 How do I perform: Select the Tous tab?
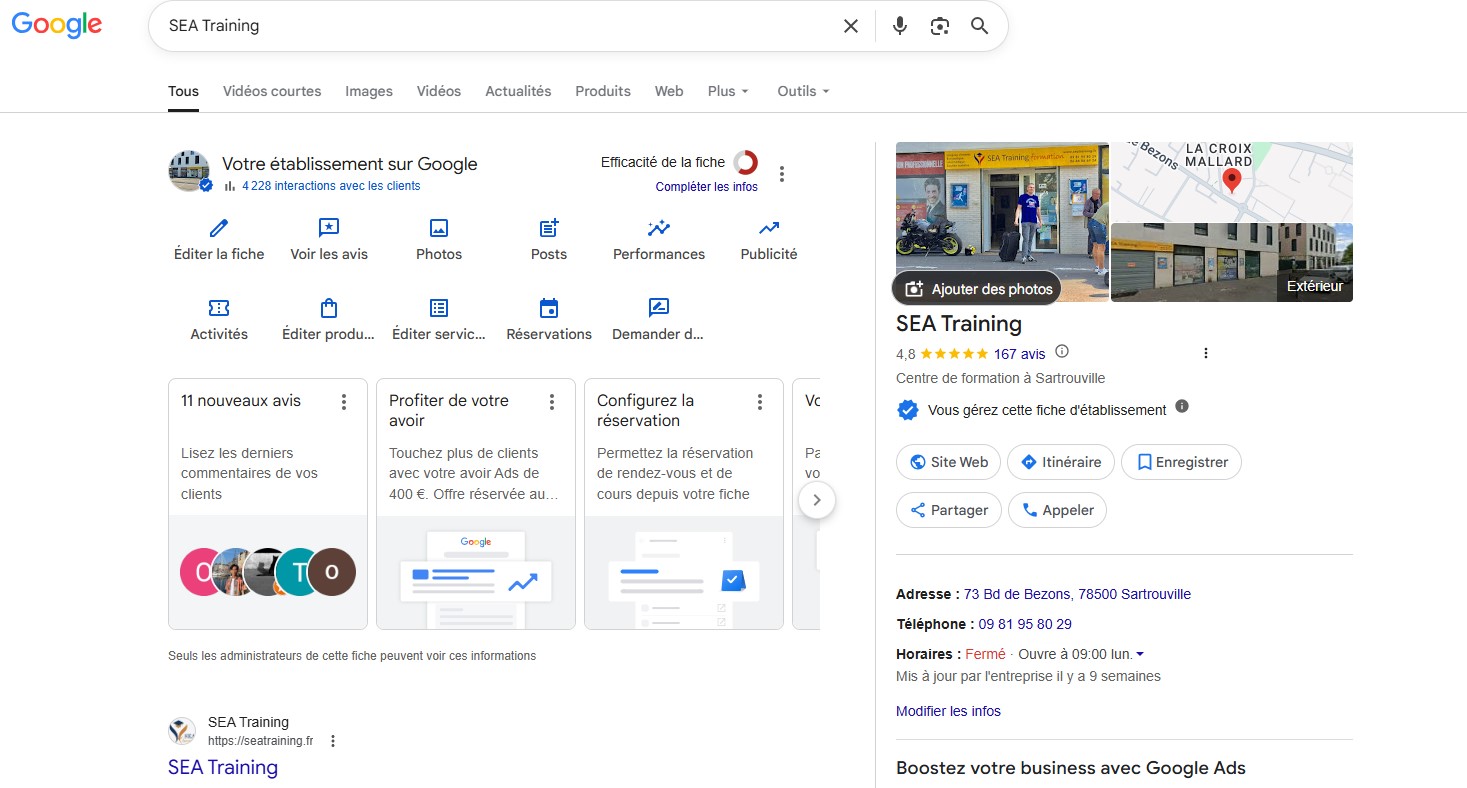tap(183, 91)
